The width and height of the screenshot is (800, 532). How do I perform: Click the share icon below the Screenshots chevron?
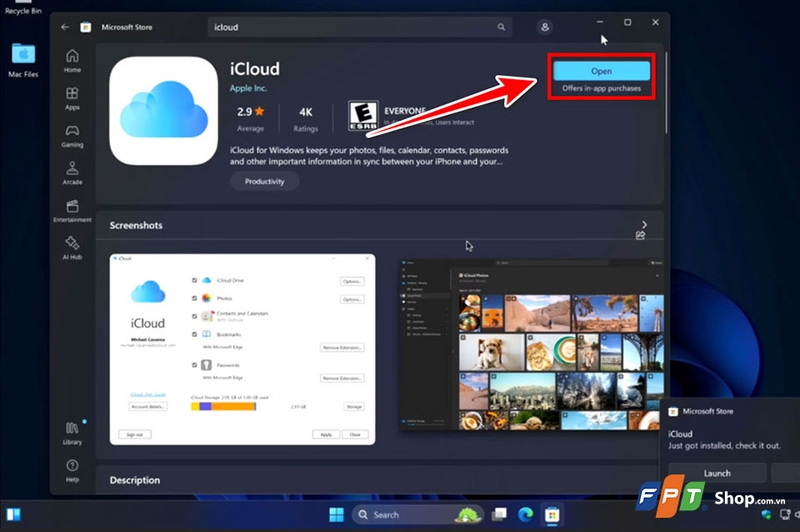[640, 235]
